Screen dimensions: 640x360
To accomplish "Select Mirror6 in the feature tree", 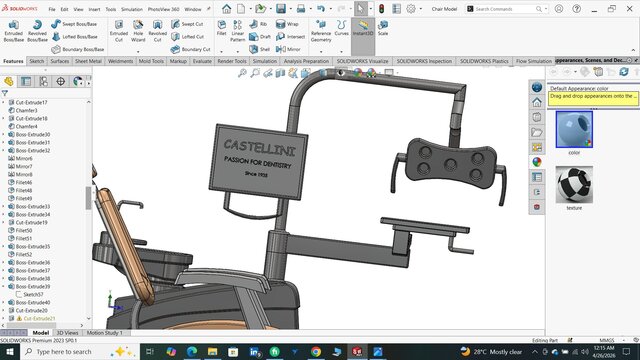I will pos(24,158).
